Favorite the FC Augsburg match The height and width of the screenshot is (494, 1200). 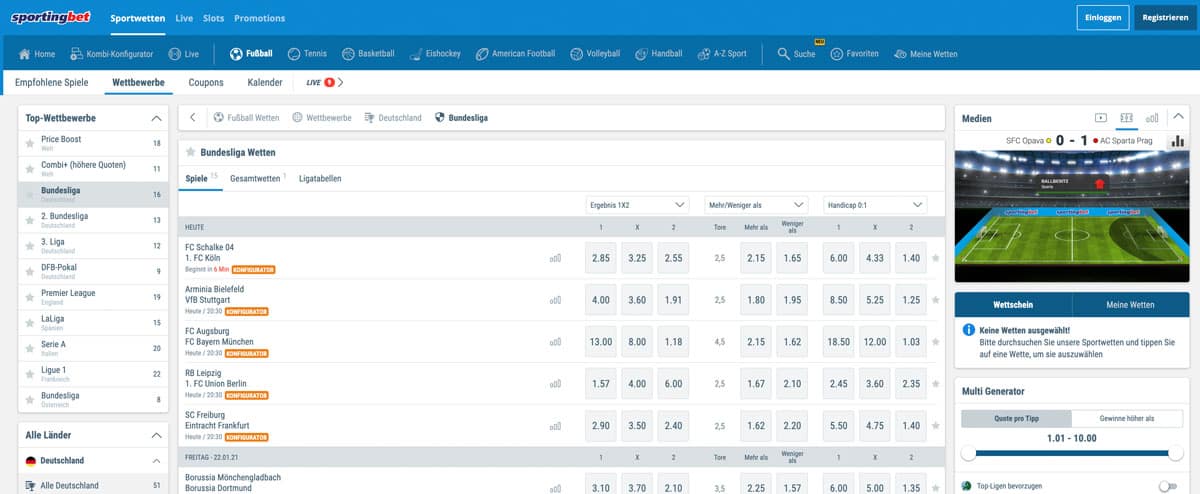(x=936, y=342)
